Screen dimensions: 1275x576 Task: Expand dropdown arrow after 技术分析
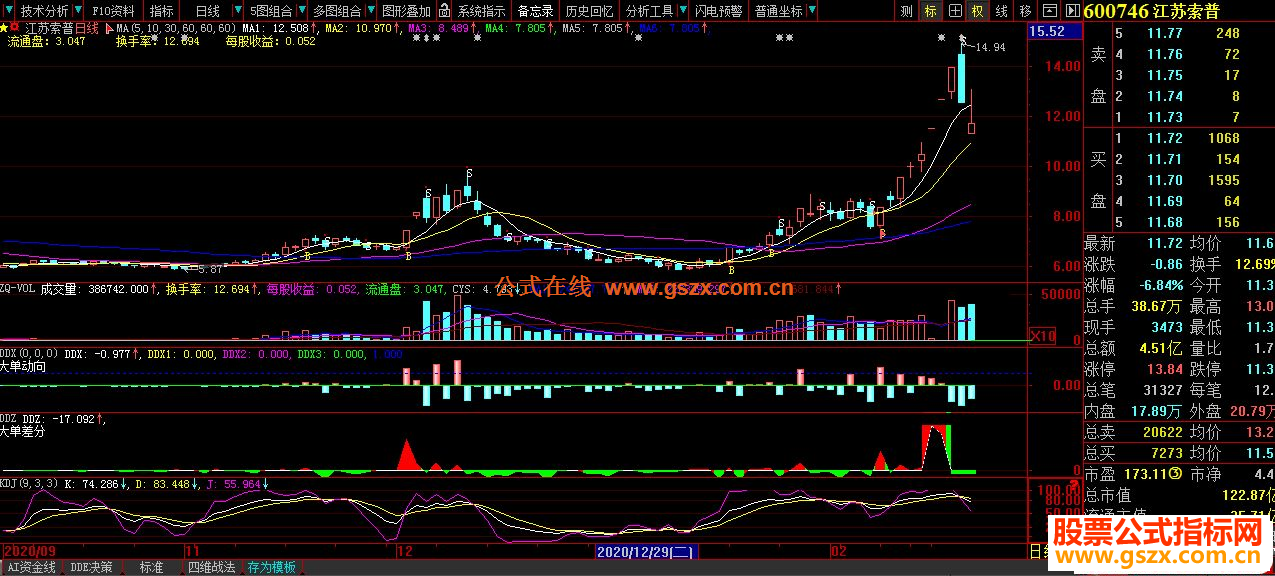[79, 10]
